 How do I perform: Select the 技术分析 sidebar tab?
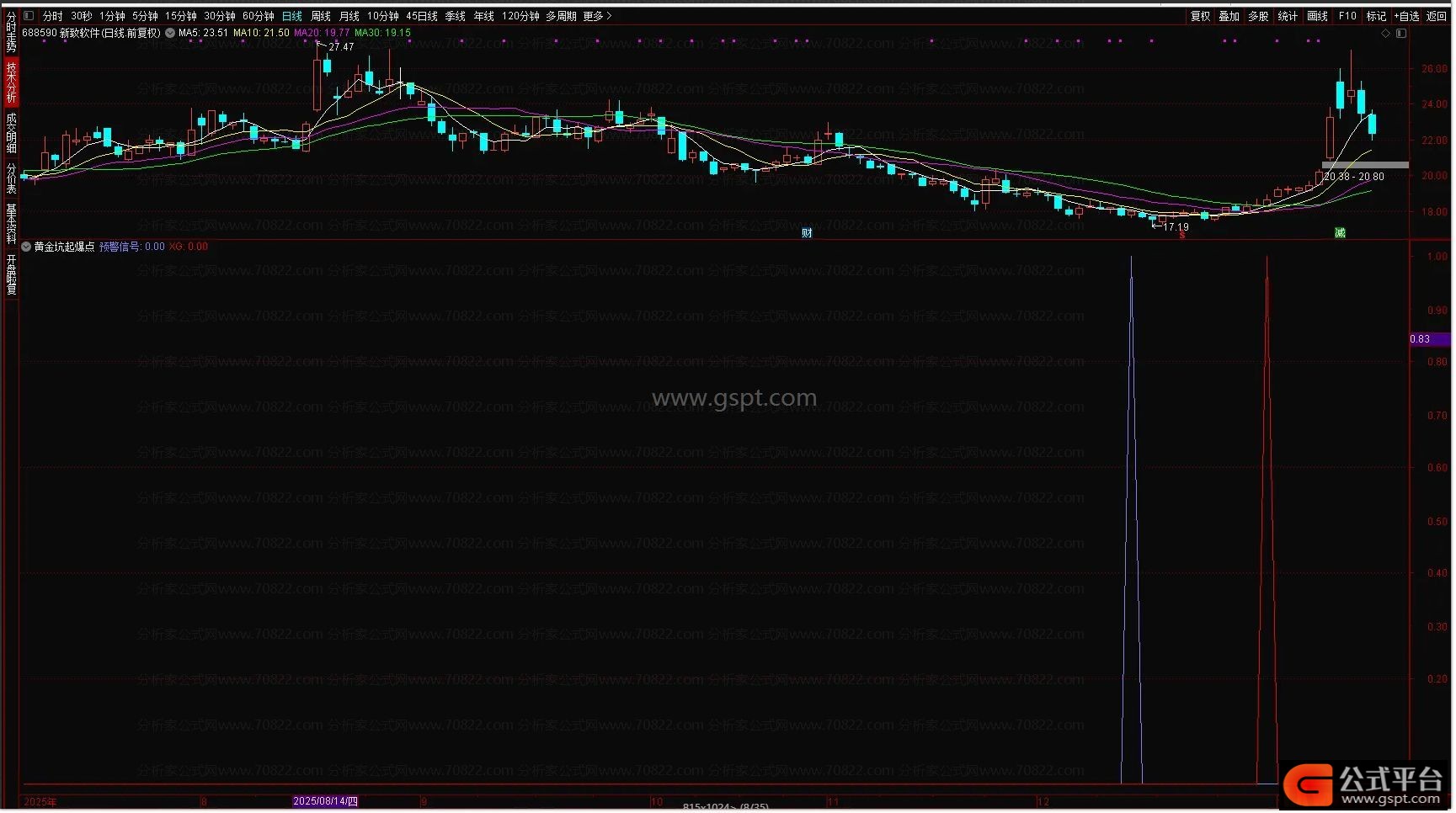pyautogui.click(x=11, y=82)
